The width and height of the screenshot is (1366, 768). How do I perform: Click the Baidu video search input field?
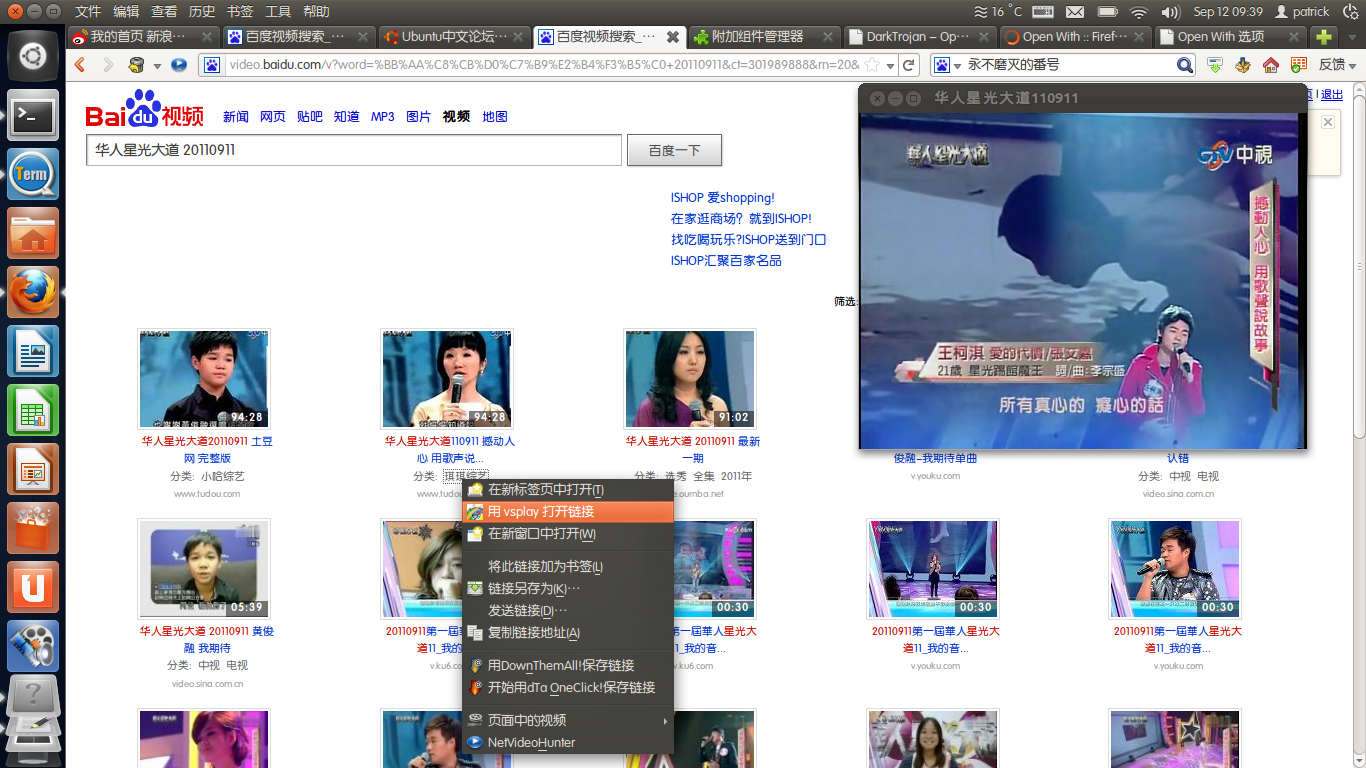click(x=354, y=151)
